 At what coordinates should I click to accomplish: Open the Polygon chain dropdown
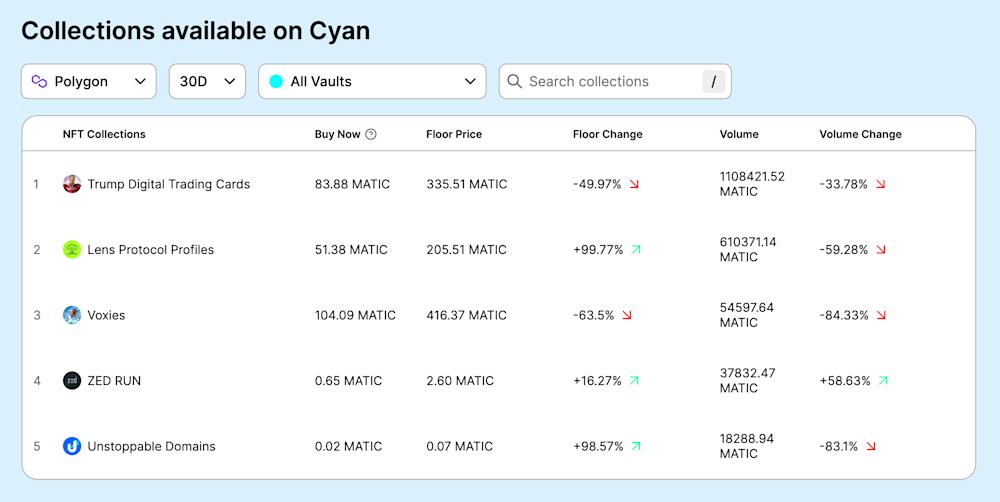(x=89, y=81)
